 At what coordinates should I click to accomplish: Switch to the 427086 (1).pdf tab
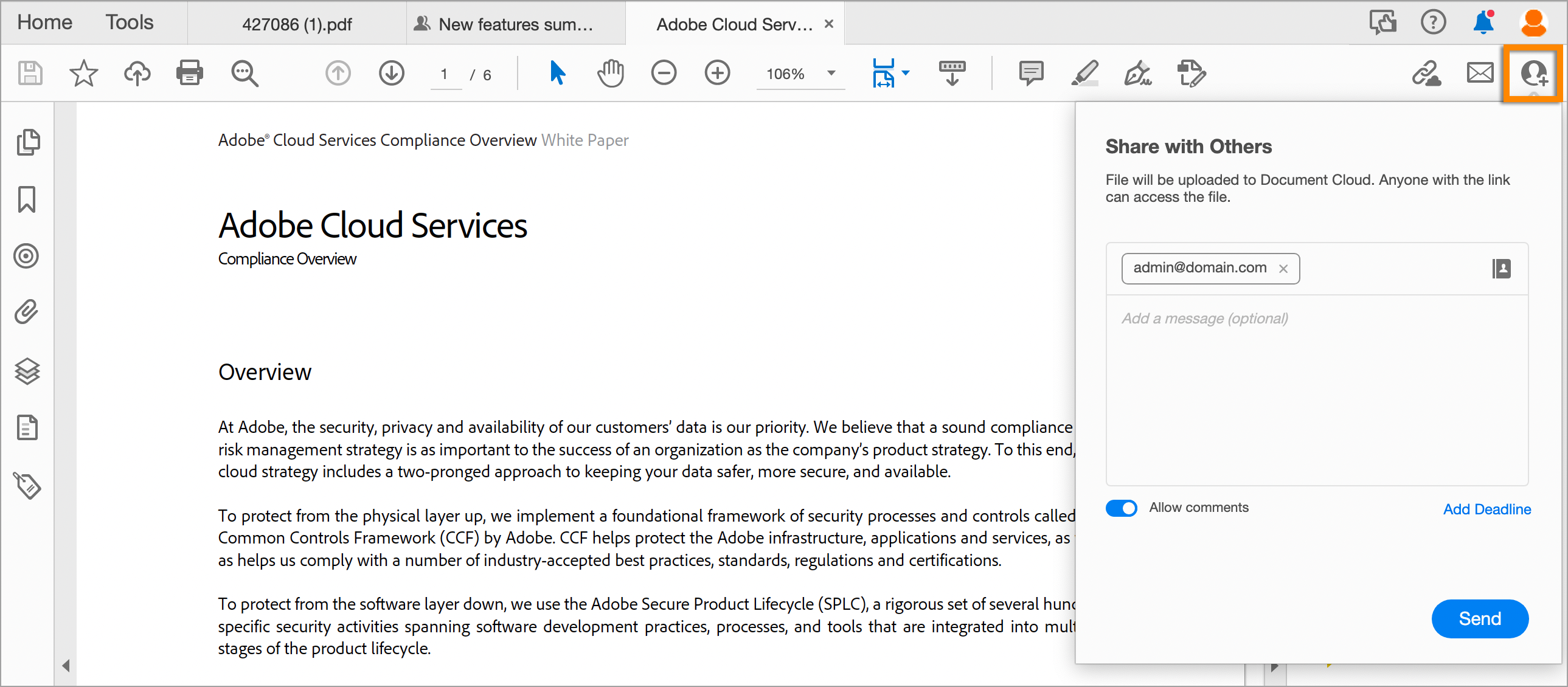(296, 24)
